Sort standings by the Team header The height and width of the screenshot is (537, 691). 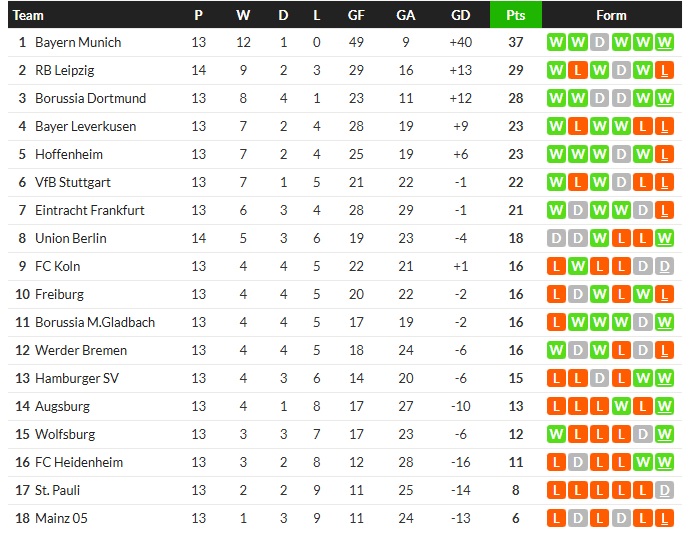tap(29, 15)
